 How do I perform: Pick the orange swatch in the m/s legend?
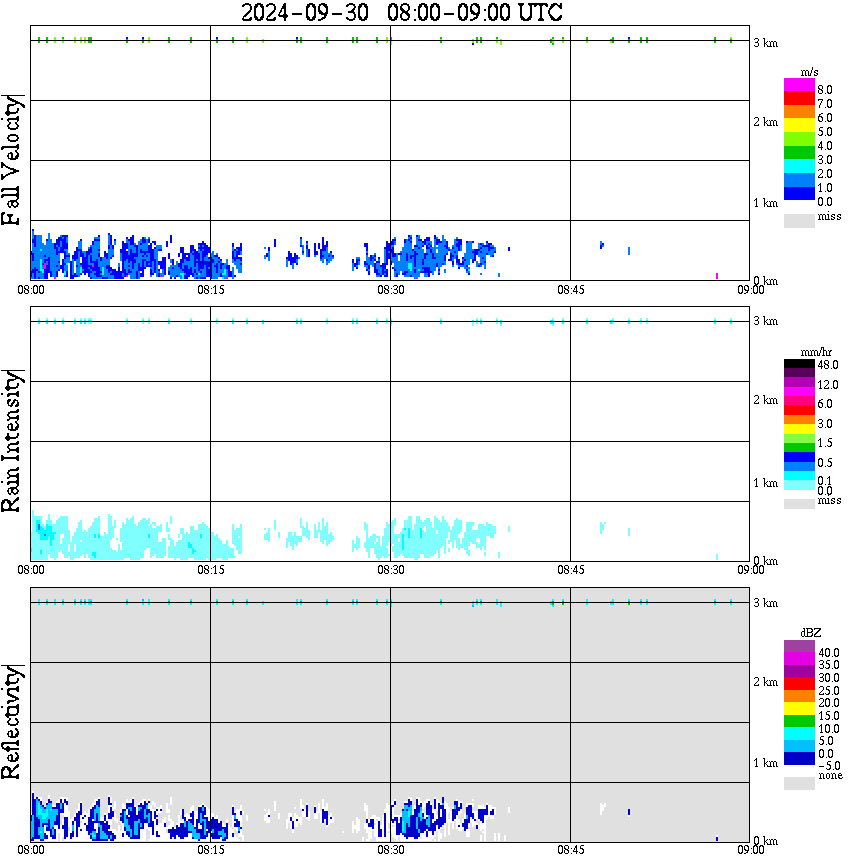click(x=799, y=112)
